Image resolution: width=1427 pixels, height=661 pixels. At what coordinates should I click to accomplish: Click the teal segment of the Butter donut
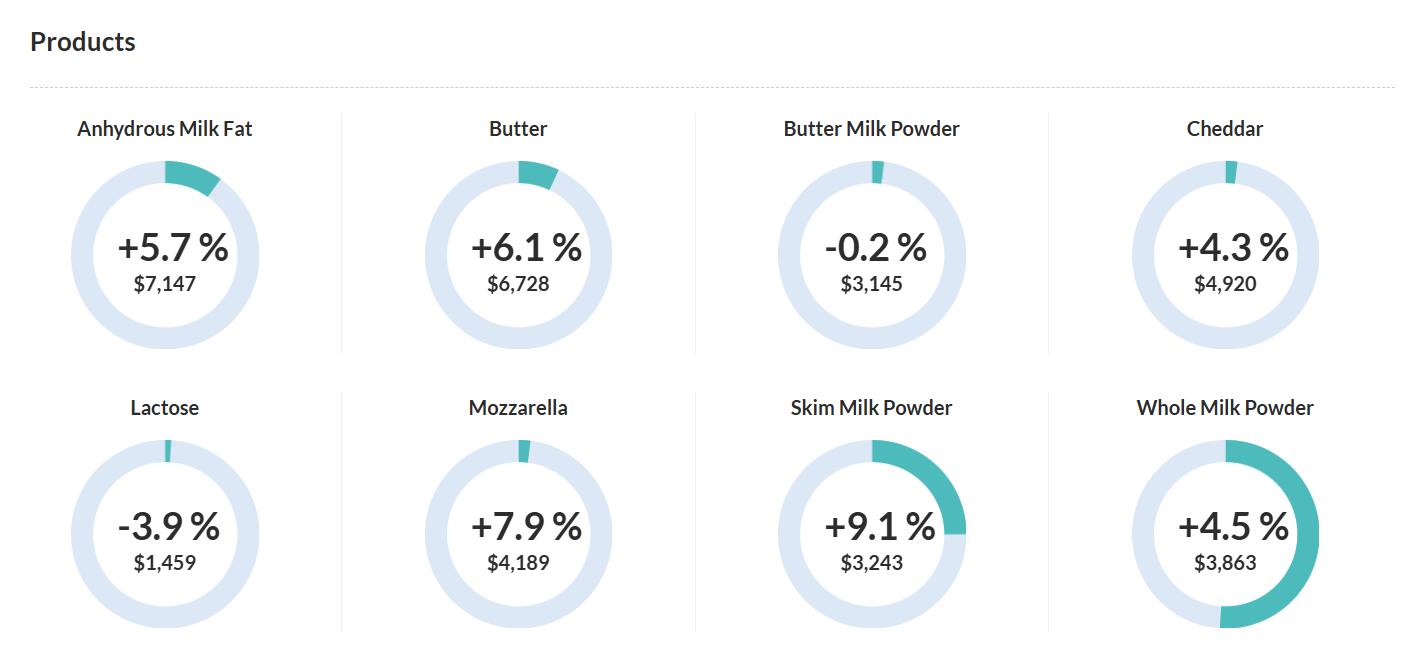(x=538, y=173)
